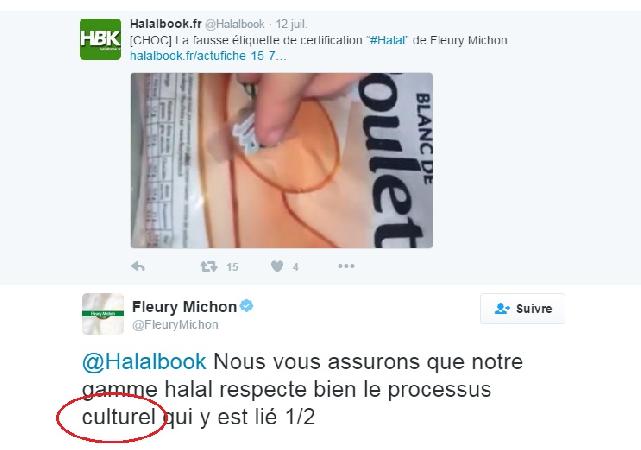641x450 pixels.
Task: Open the Fleury Michon display name
Action: point(184,307)
